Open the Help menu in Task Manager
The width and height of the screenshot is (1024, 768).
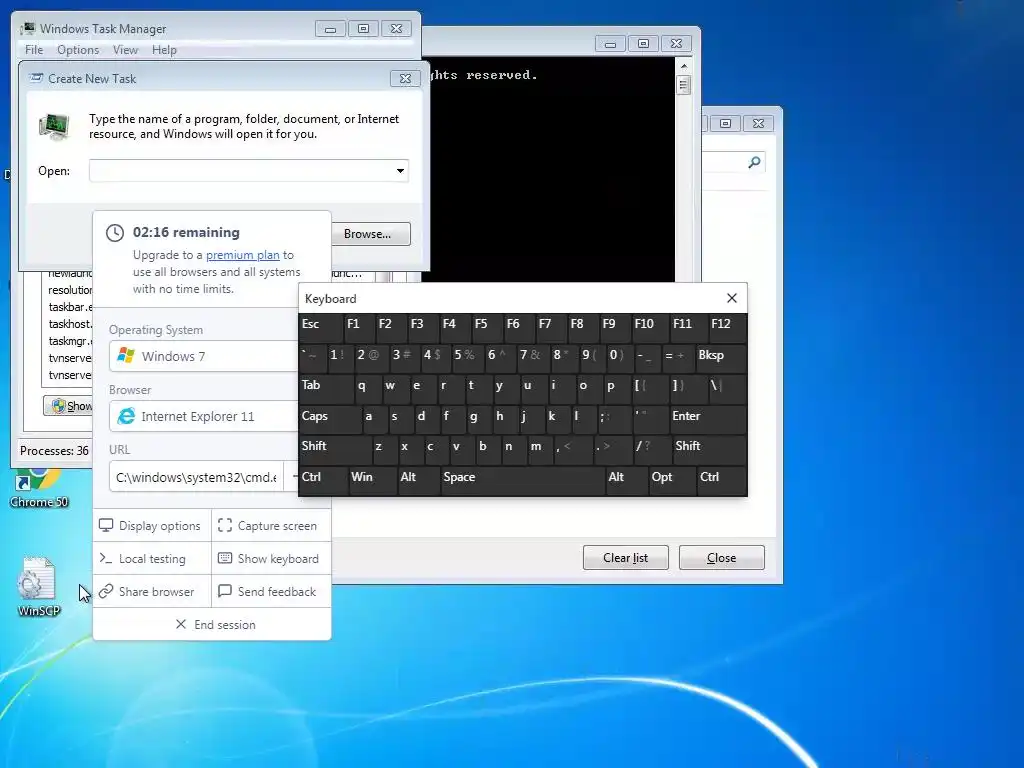pyautogui.click(x=164, y=50)
